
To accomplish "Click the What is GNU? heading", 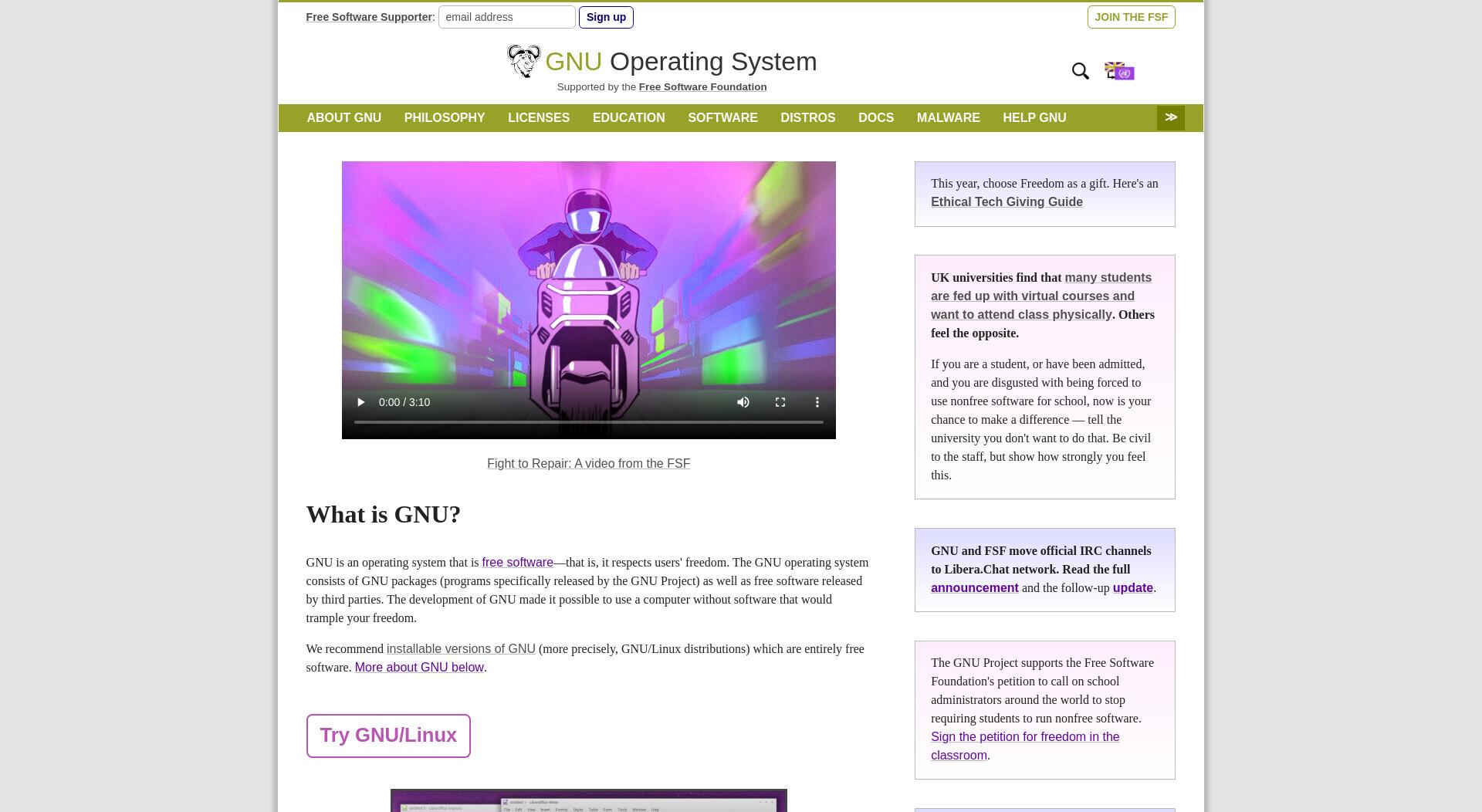I will (383, 515).
